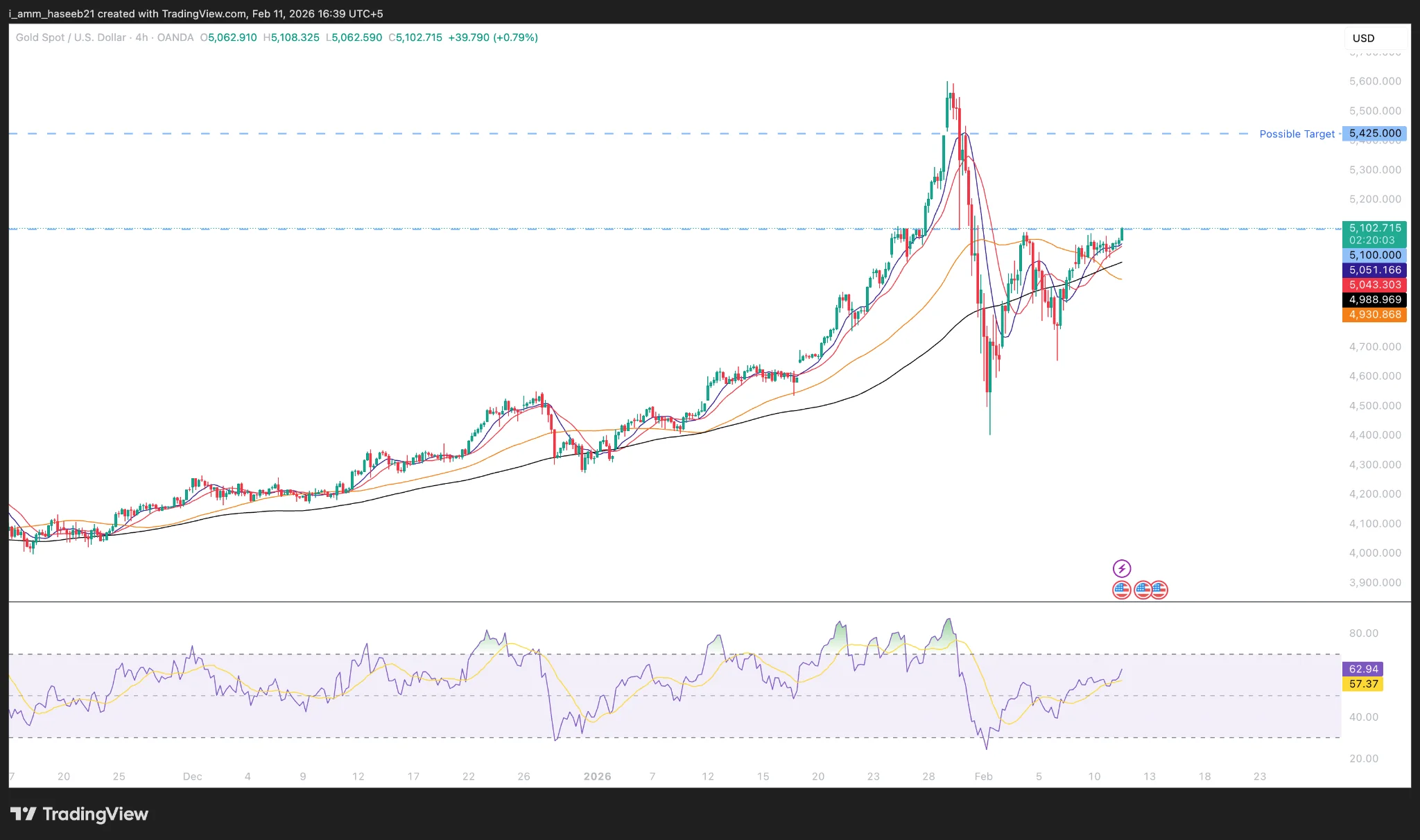The width and height of the screenshot is (1420, 840).
Task: Click the dark blue 5,051.166 moving average label
Action: [x=1374, y=270]
